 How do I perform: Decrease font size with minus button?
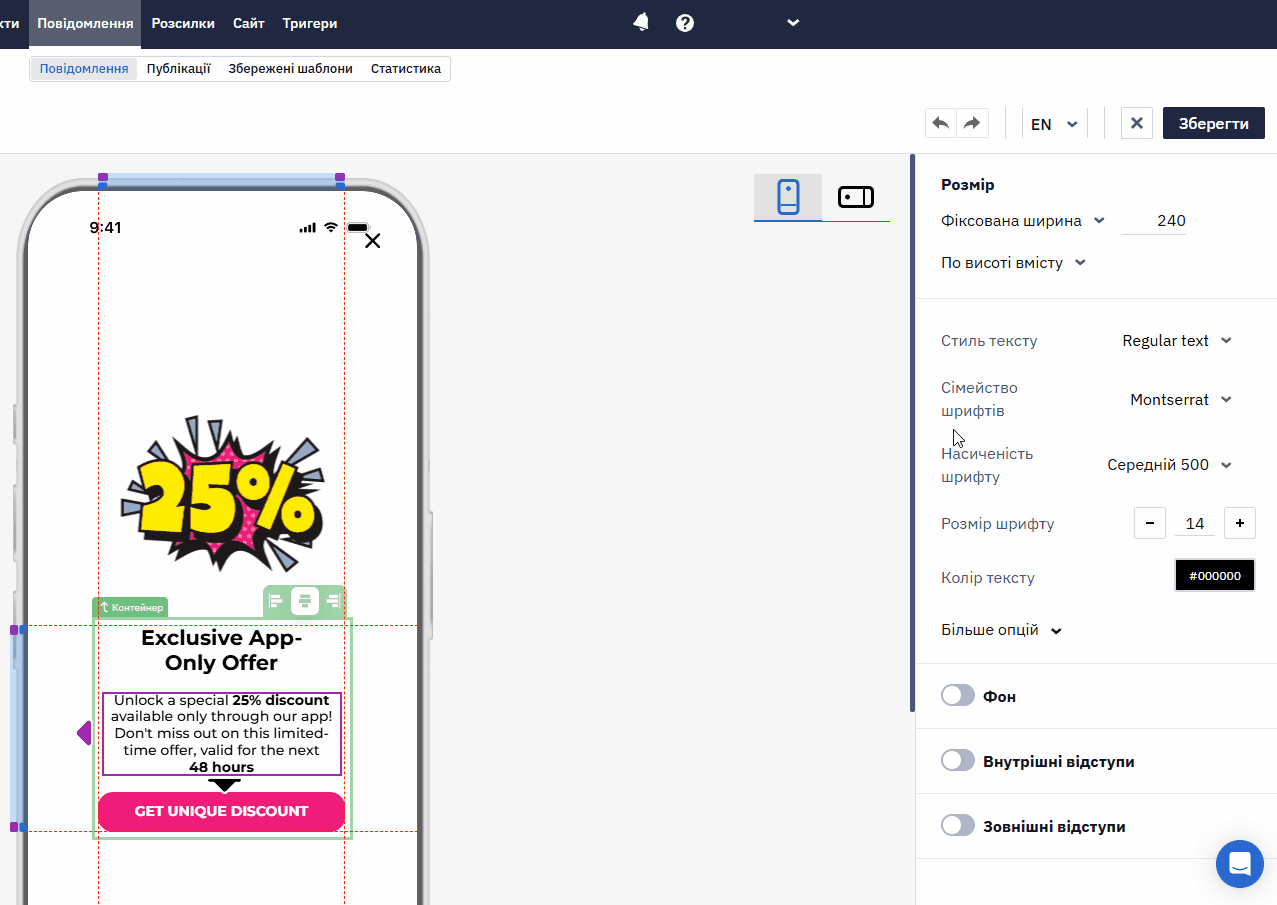tap(1150, 523)
